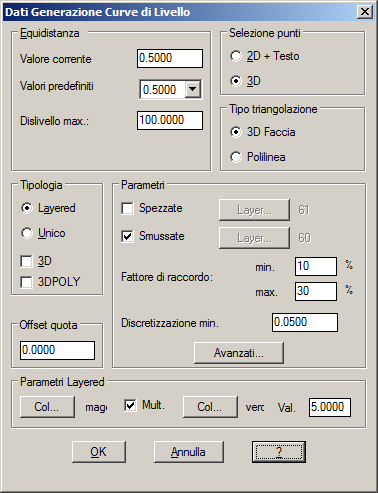Click the Layer button next to Smussate
This screenshot has width=378, height=493.
pyautogui.click(x=254, y=238)
